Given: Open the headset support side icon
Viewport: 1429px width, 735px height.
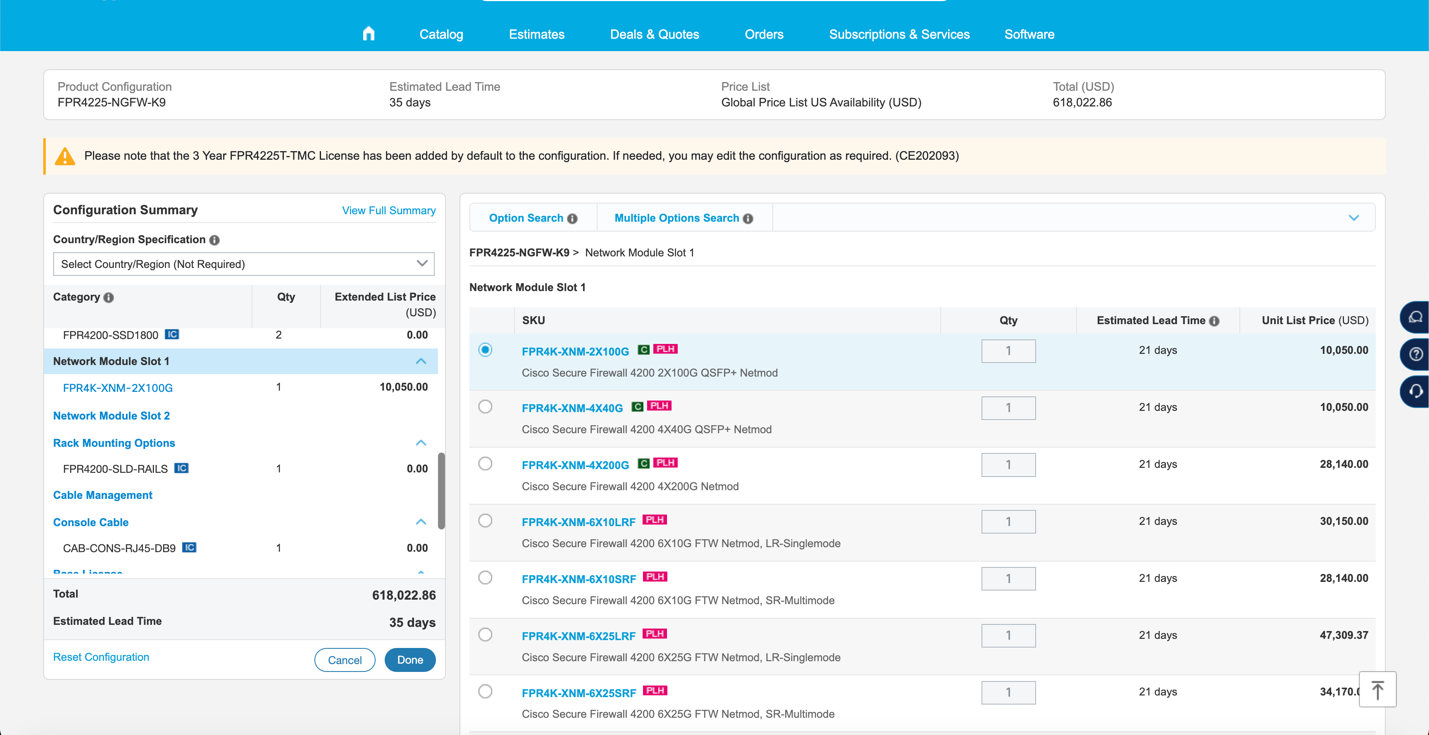Looking at the screenshot, I should tap(1415, 392).
